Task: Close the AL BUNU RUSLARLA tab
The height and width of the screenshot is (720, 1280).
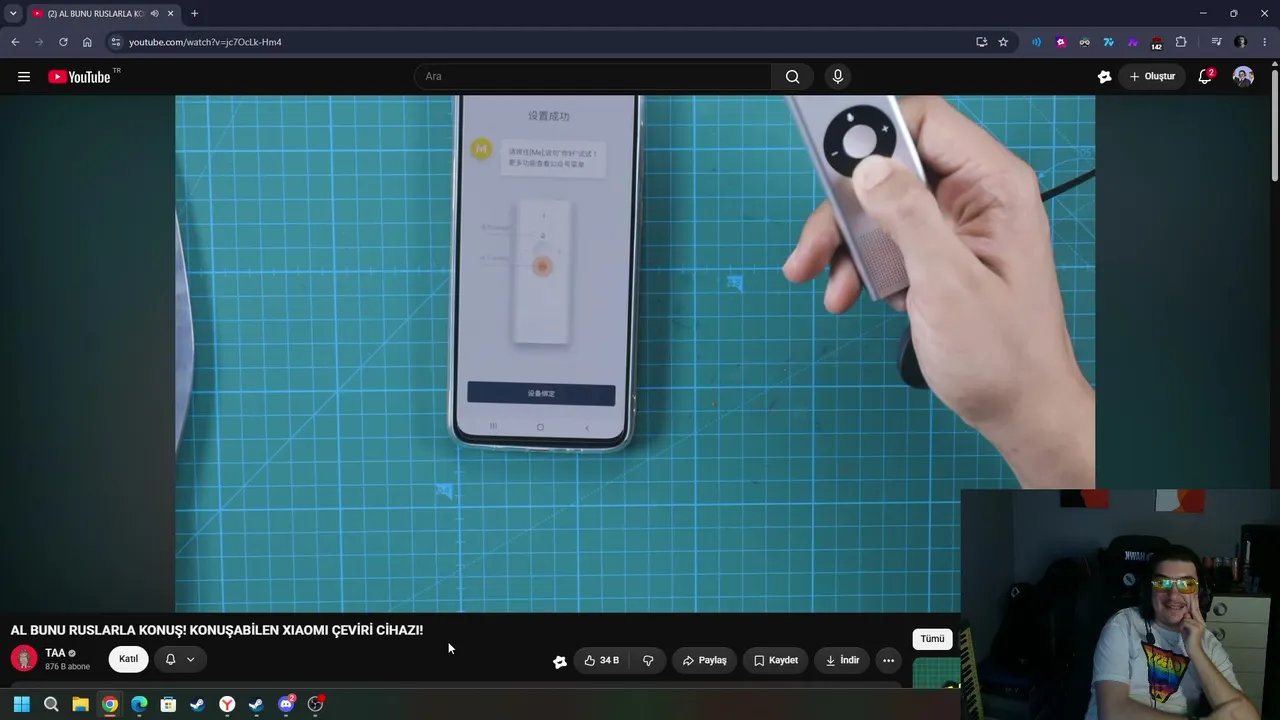Action: pos(170,13)
